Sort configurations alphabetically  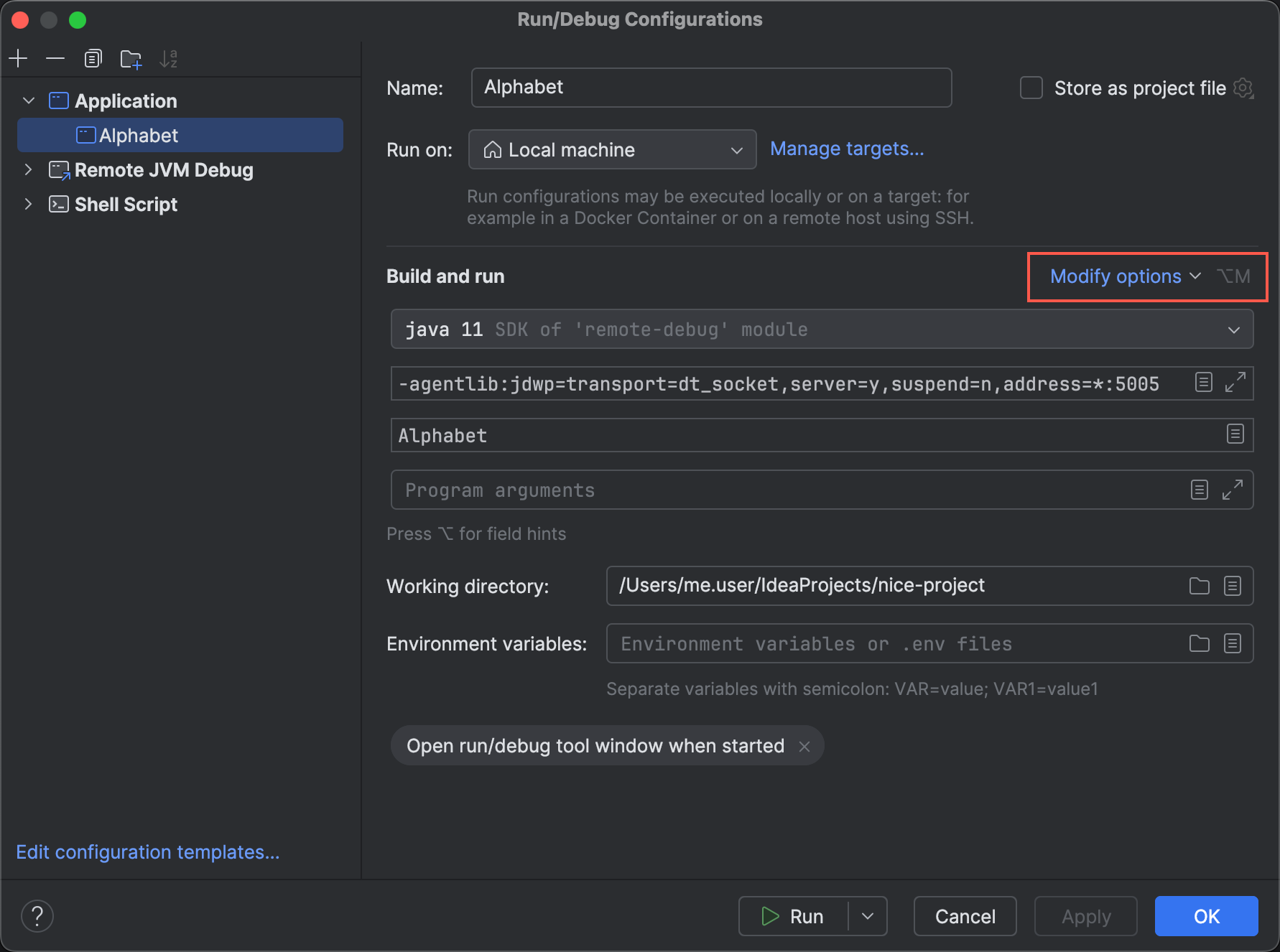pyautogui.click(x=168, y=58)
